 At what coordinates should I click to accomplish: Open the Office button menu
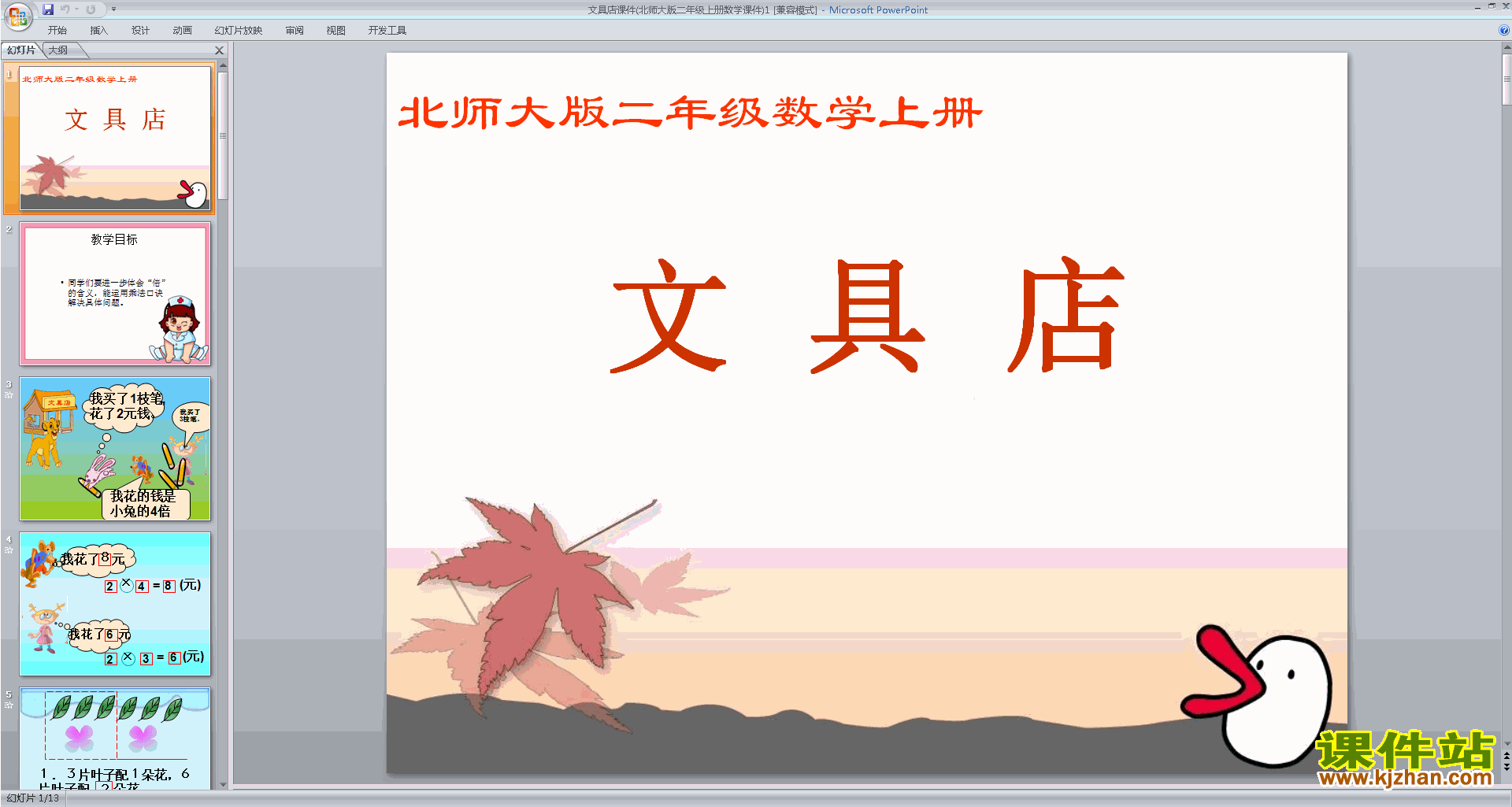(17, 16)
